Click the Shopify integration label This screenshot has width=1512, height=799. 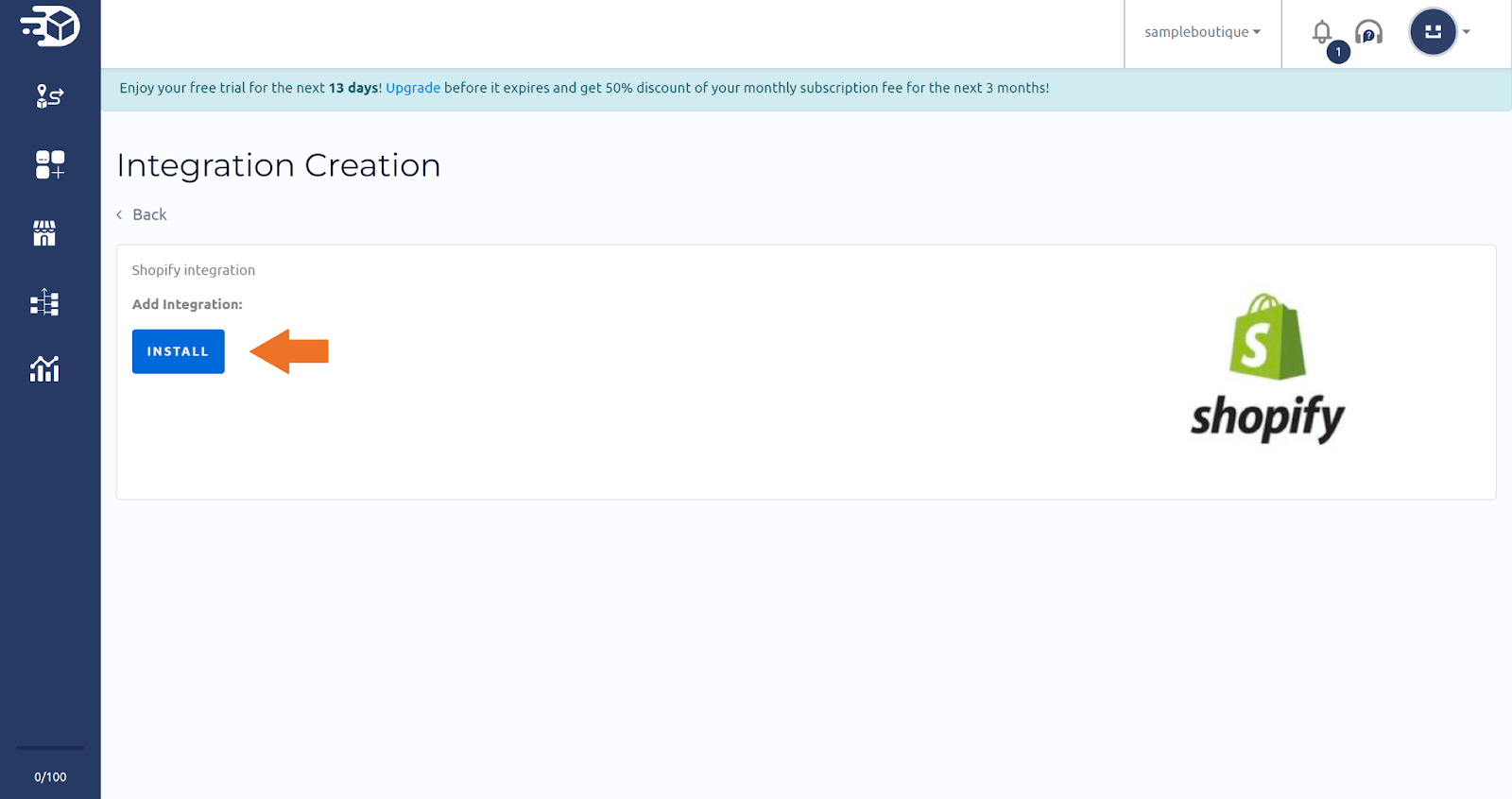(x=194, y=270)
